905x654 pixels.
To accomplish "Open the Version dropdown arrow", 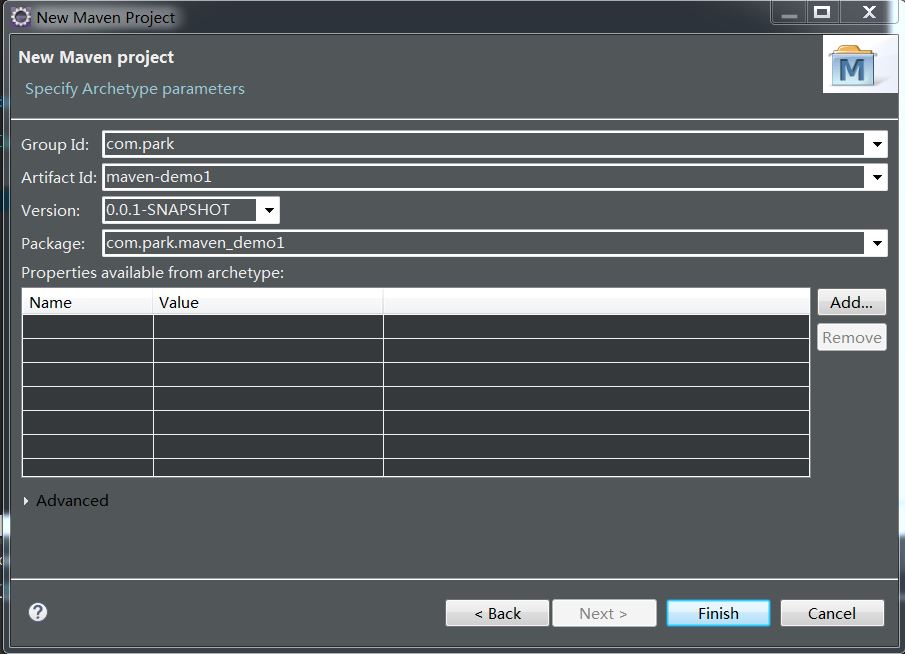I will 269,210.
